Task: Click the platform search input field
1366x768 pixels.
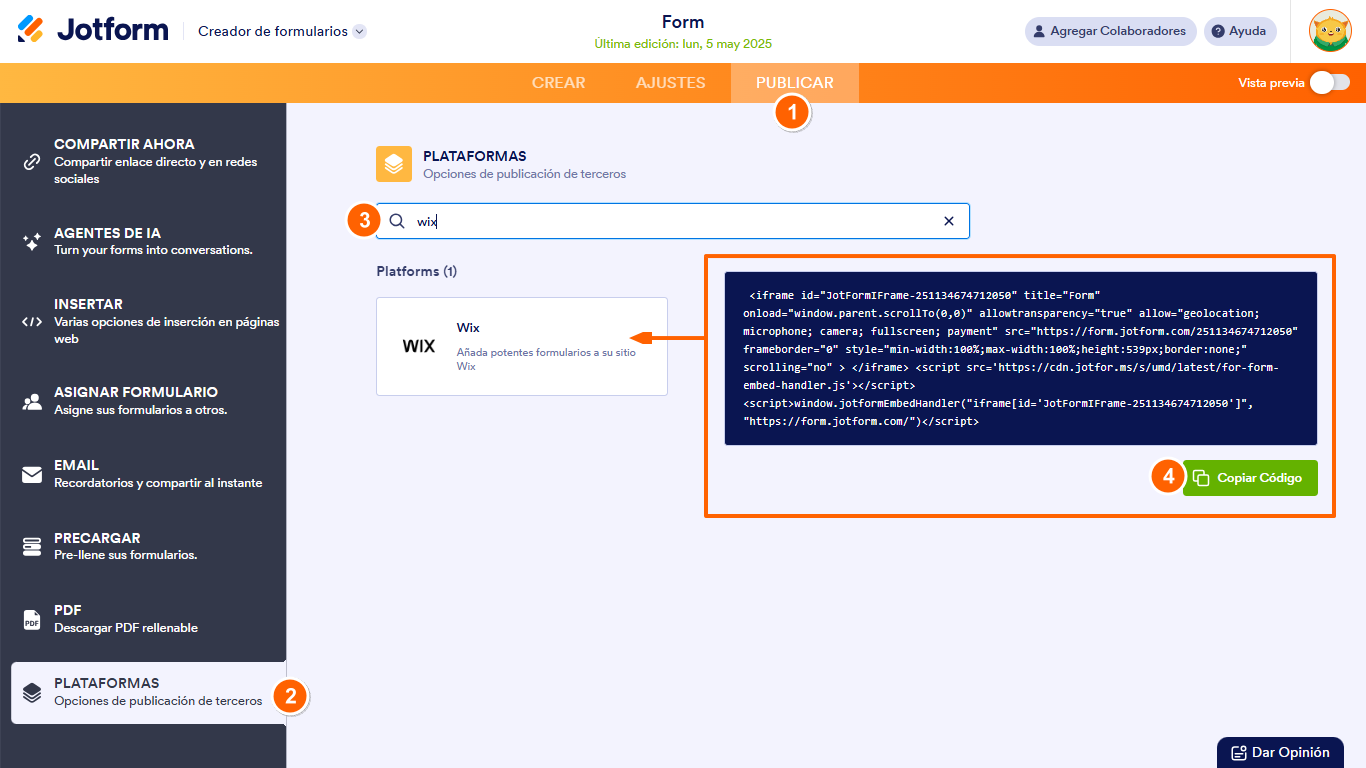Action: pos(673,221)
